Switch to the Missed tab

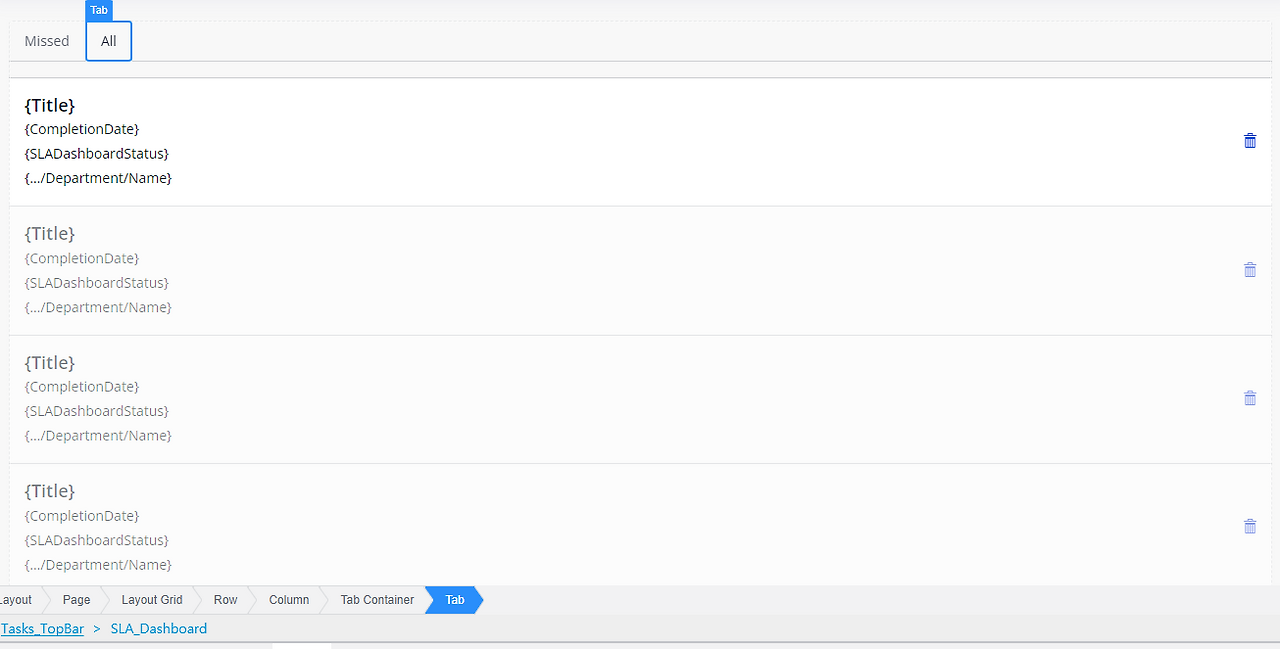click(x=46, y=41)
